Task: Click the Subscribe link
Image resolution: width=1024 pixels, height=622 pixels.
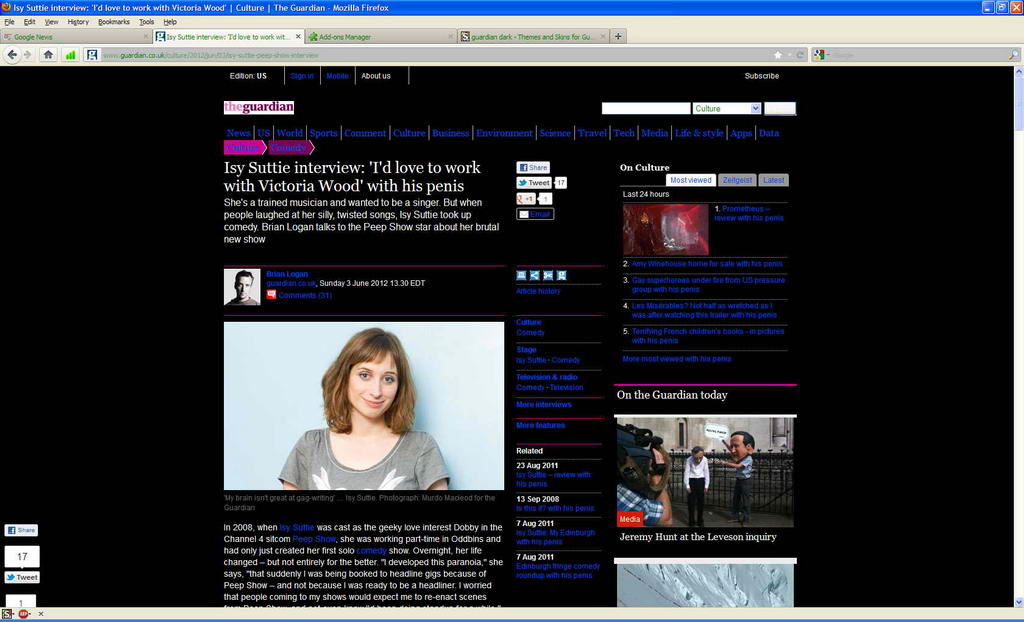Action: 761,76
